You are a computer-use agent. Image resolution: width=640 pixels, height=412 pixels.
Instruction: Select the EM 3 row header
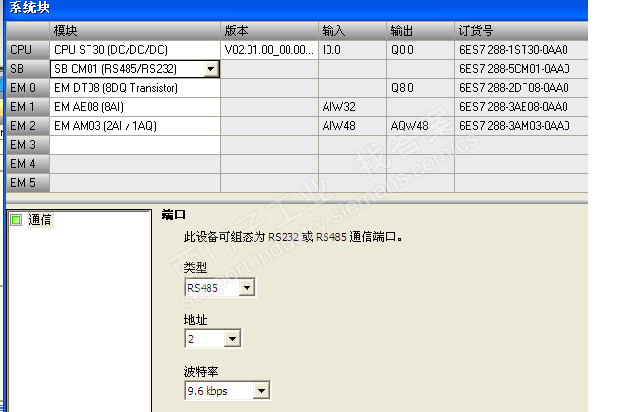coord(28,145)
